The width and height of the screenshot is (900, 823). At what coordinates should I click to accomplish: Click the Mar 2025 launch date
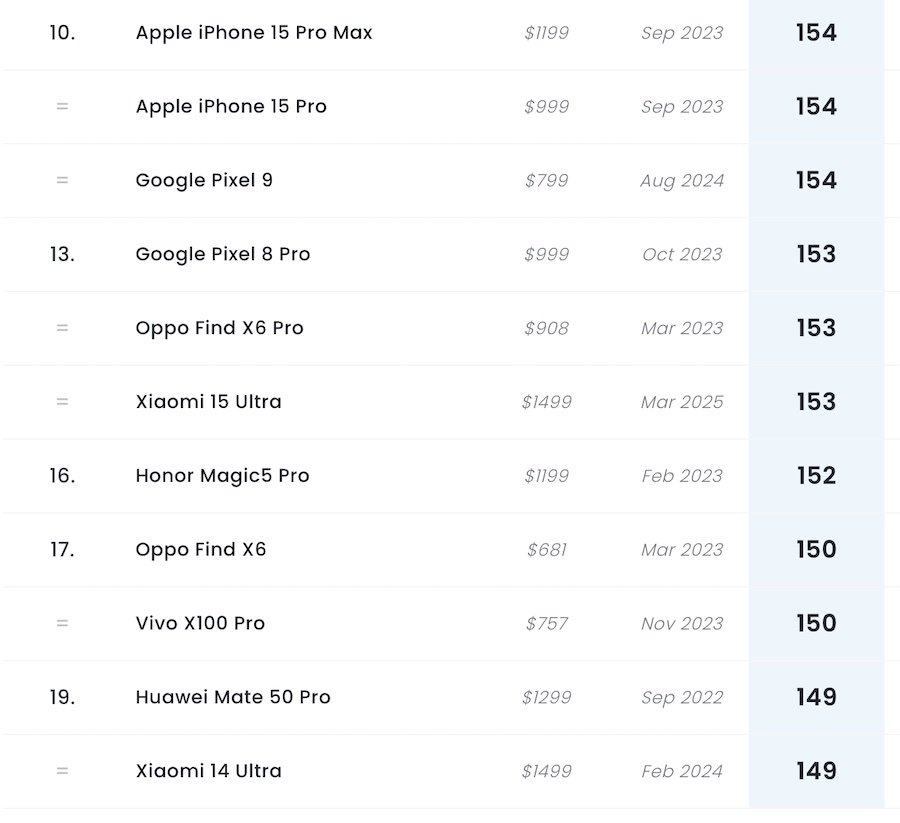click(x=682, y=402)
